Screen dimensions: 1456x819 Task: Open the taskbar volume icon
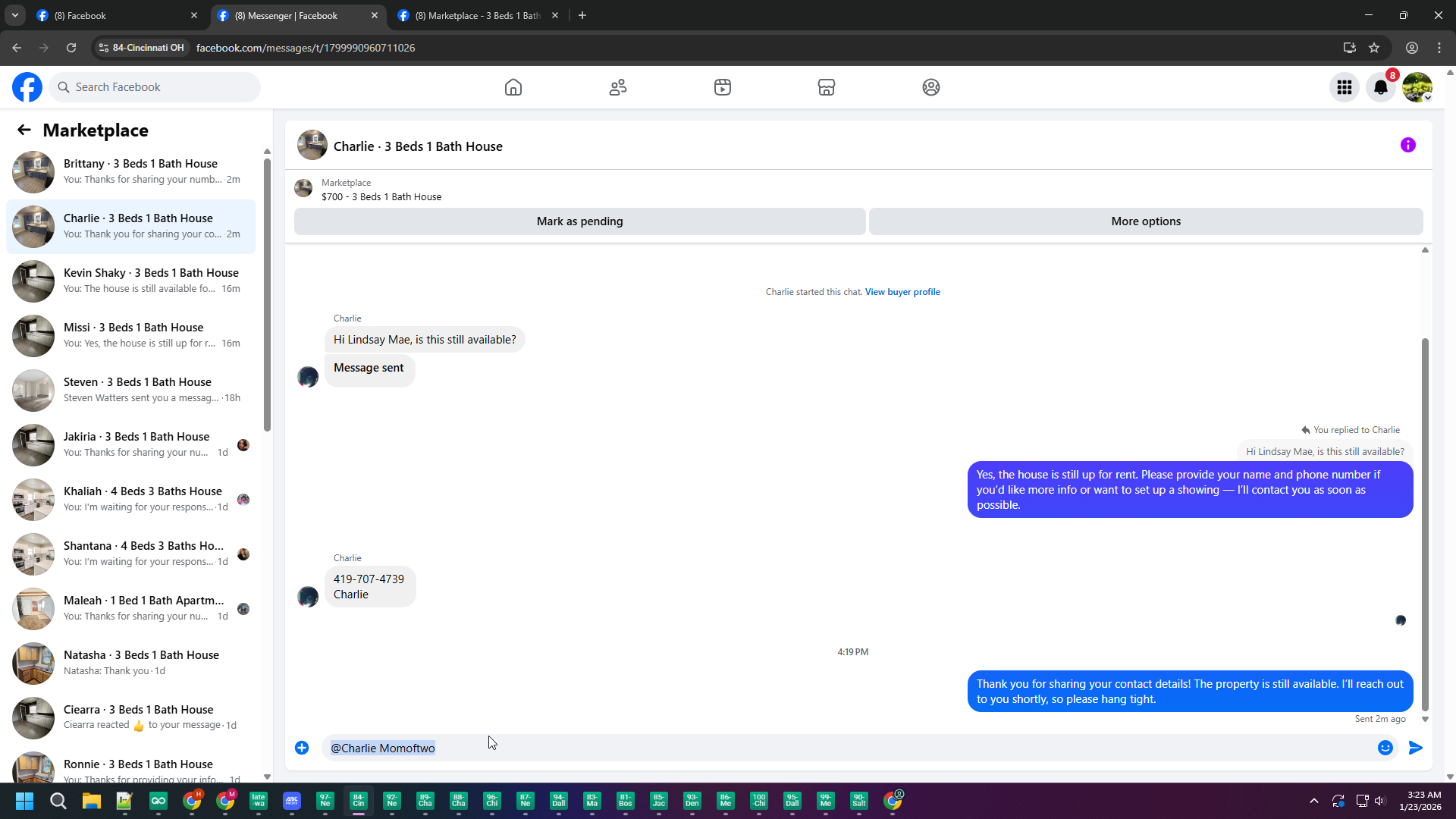(x=1379, y=801)
